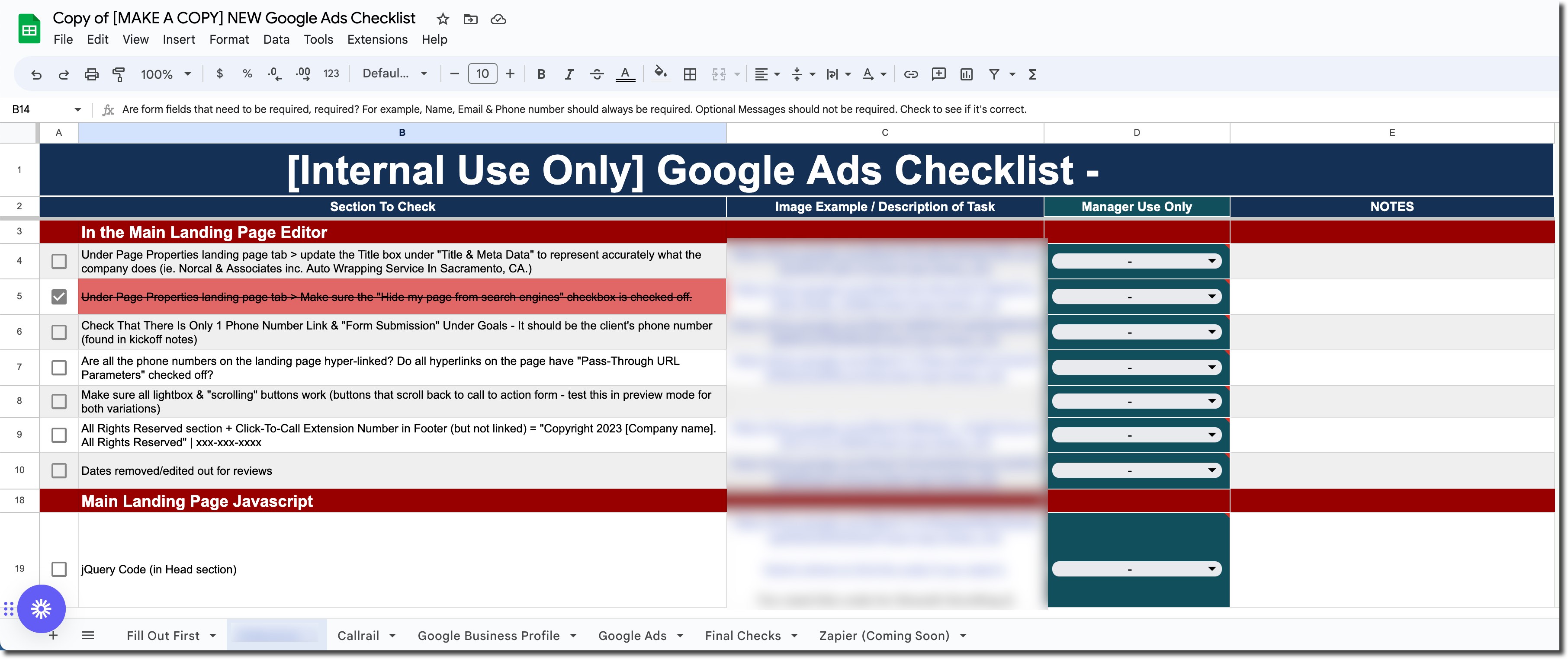Open the File menu
The width and height of the screenshot is (1568, 659).
[63, 39]
